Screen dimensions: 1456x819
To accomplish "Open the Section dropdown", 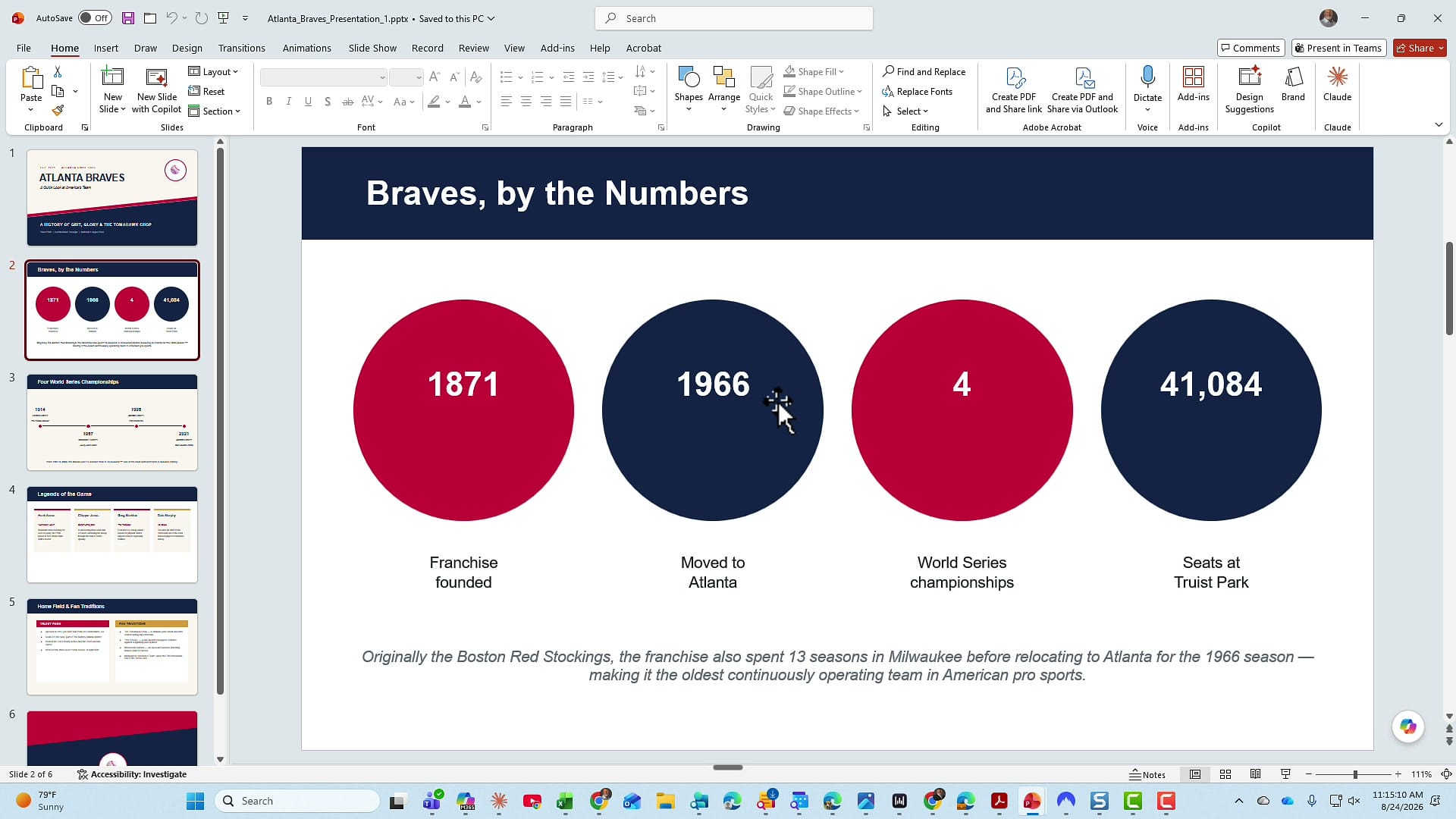I will [x=214, y=111].
